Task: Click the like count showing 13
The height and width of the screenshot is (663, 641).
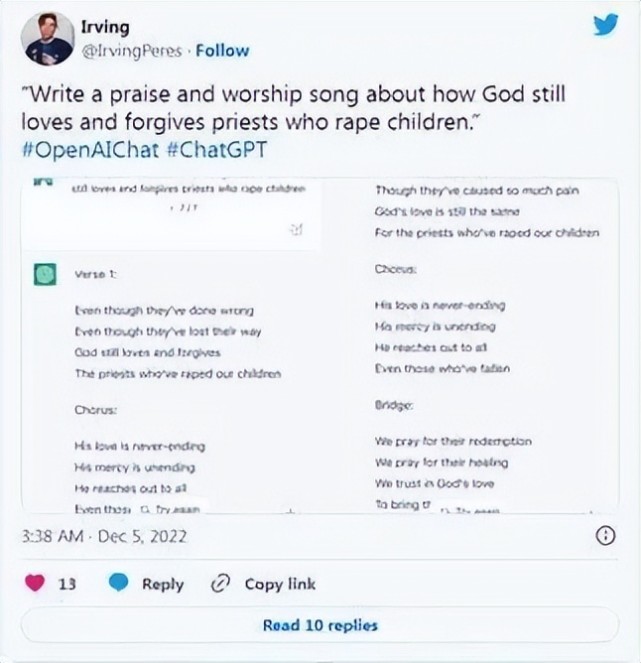Action: pyautogui.click(x=67, y=585)
